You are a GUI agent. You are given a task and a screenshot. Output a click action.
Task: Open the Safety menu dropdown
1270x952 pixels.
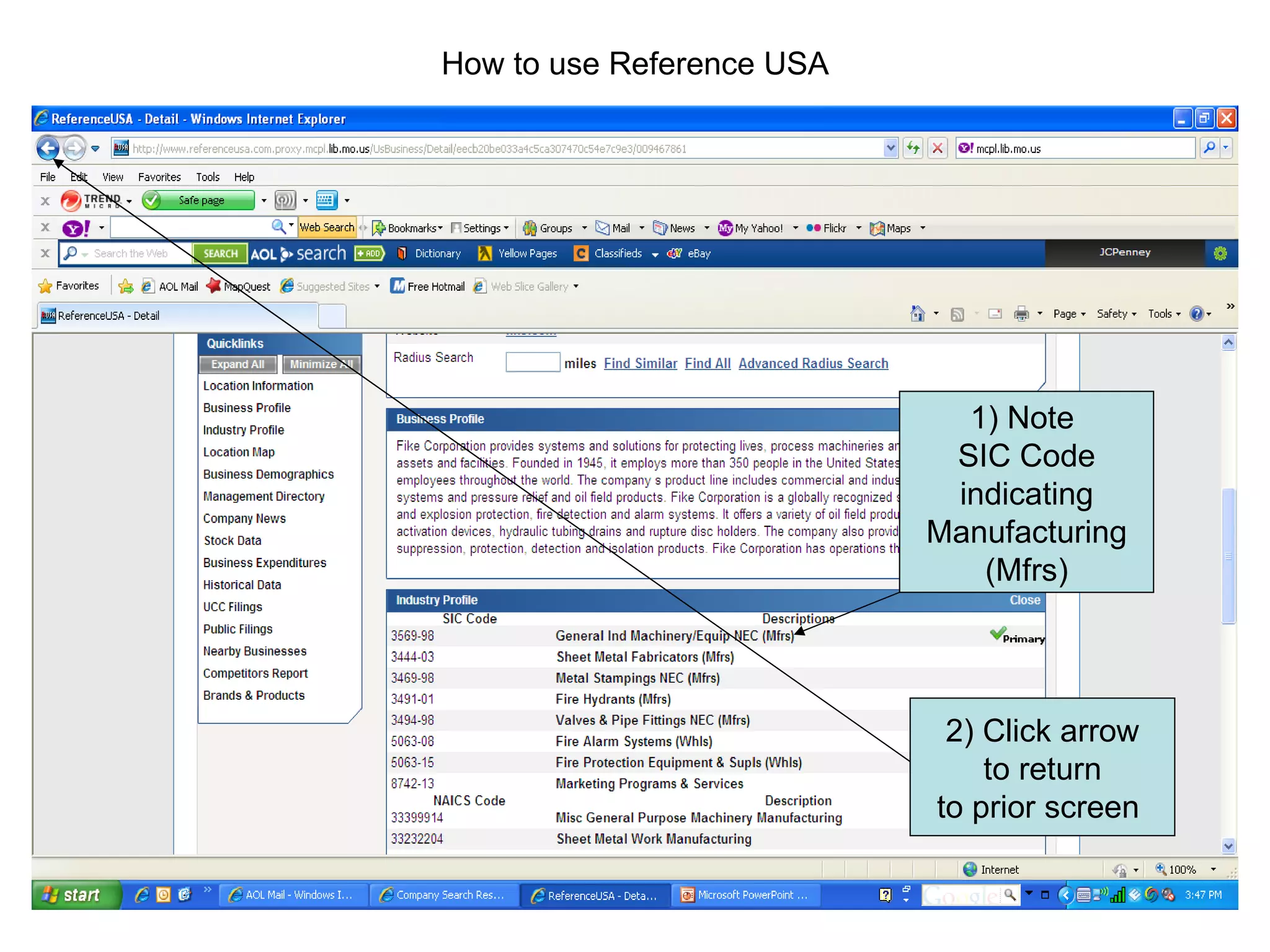pyautogui.click(x=1116, y=314)
